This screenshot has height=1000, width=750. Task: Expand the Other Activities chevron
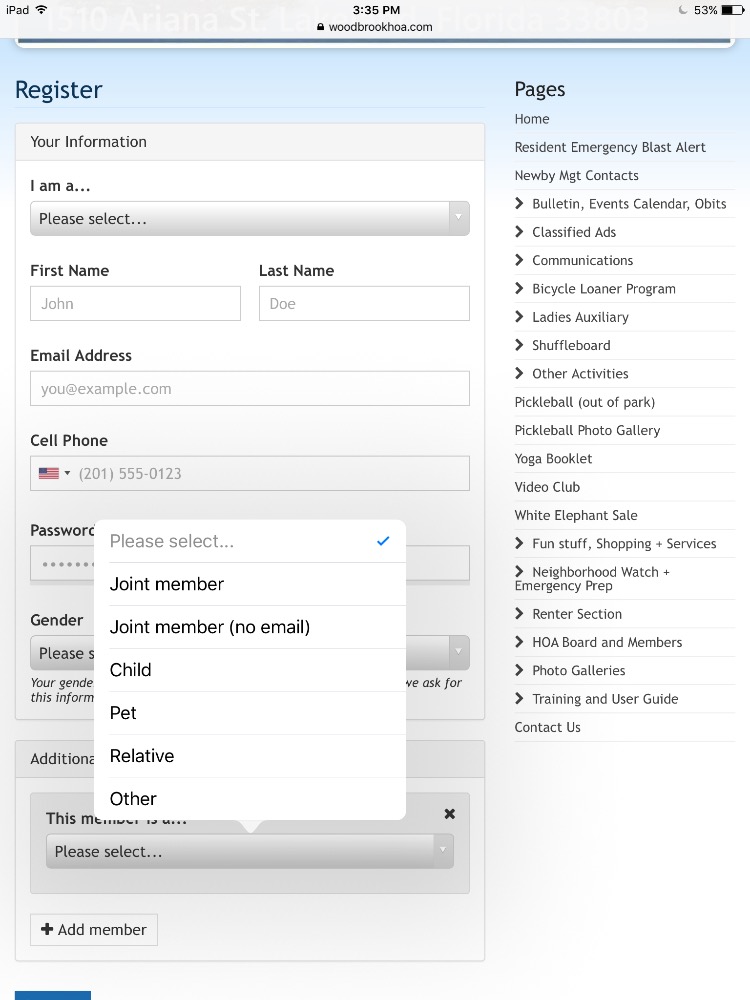519,373
